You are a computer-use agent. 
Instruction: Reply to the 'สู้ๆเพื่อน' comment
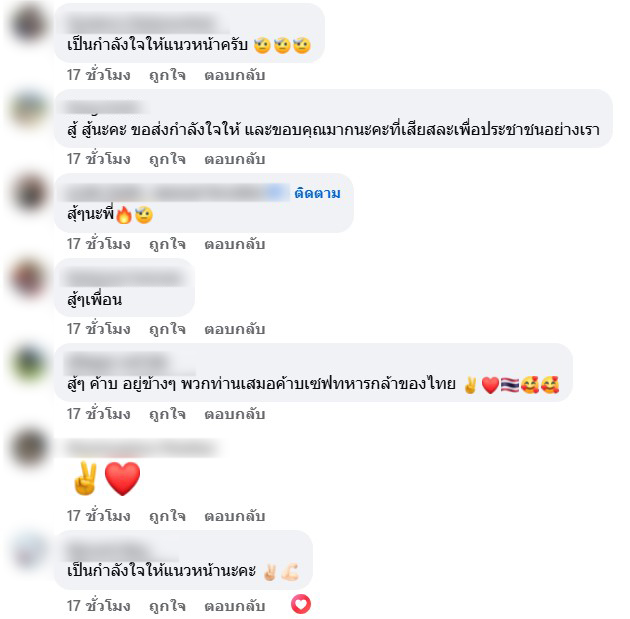[x=235, y=329]
